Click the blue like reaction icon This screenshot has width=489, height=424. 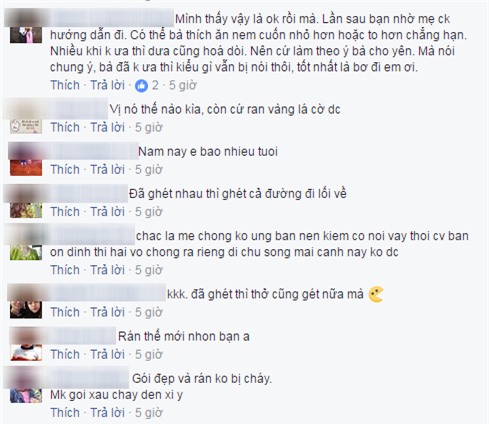(141, 86)
